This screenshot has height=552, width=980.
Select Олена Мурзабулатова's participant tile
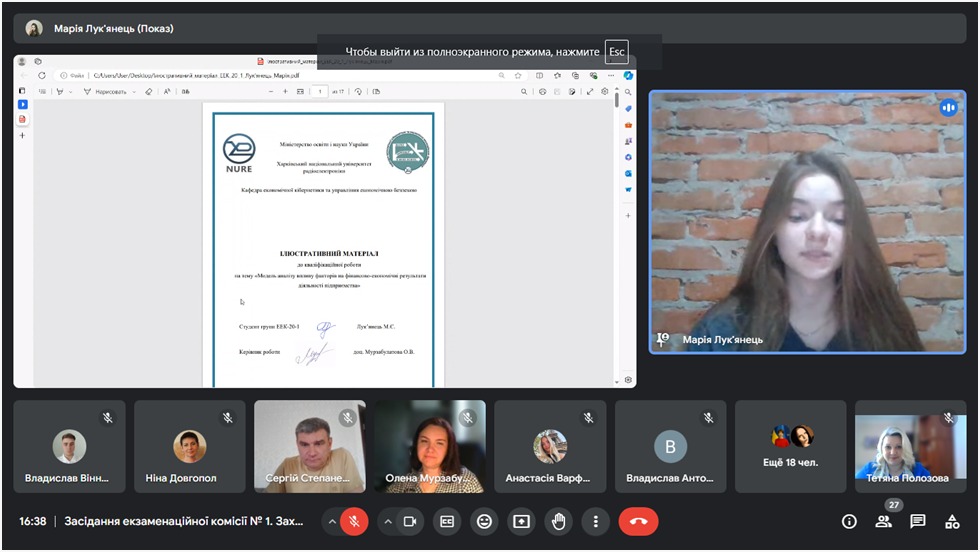pyautogui.click(x=429, y=446)
